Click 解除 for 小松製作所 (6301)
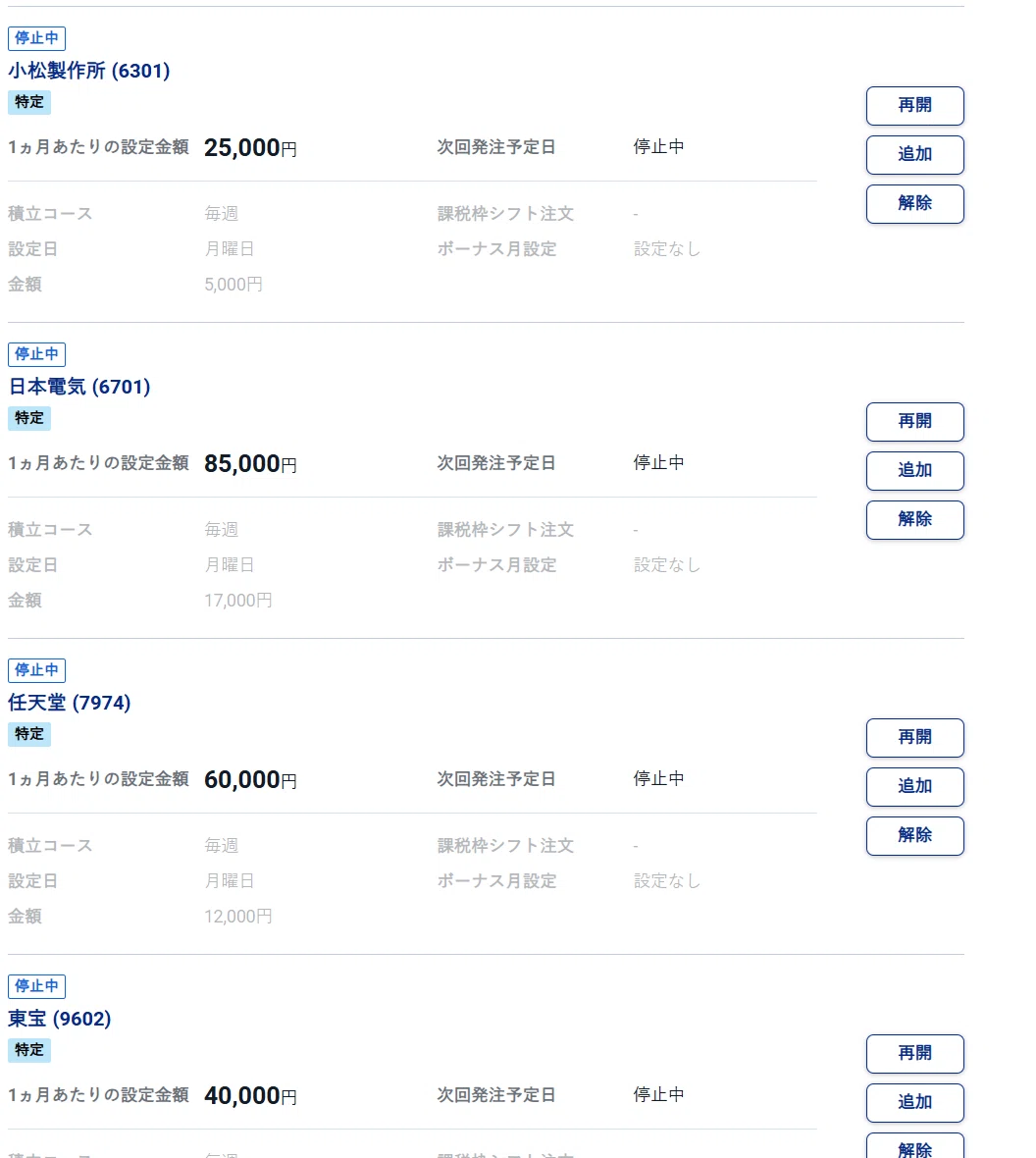The height and width of the screenshot is (1158, 1036). click(915, 204)
